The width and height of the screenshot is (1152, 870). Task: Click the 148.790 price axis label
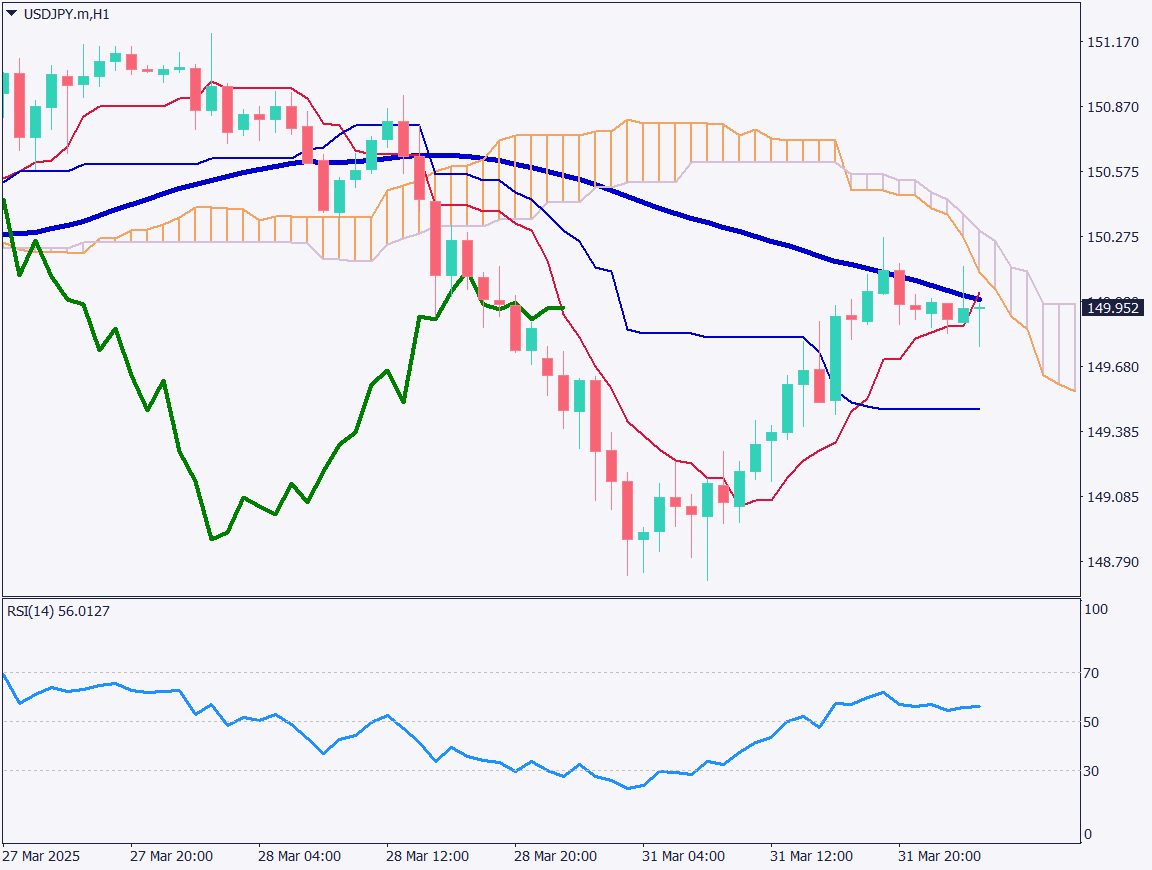pyautogui.click(x=1112, y=562)
